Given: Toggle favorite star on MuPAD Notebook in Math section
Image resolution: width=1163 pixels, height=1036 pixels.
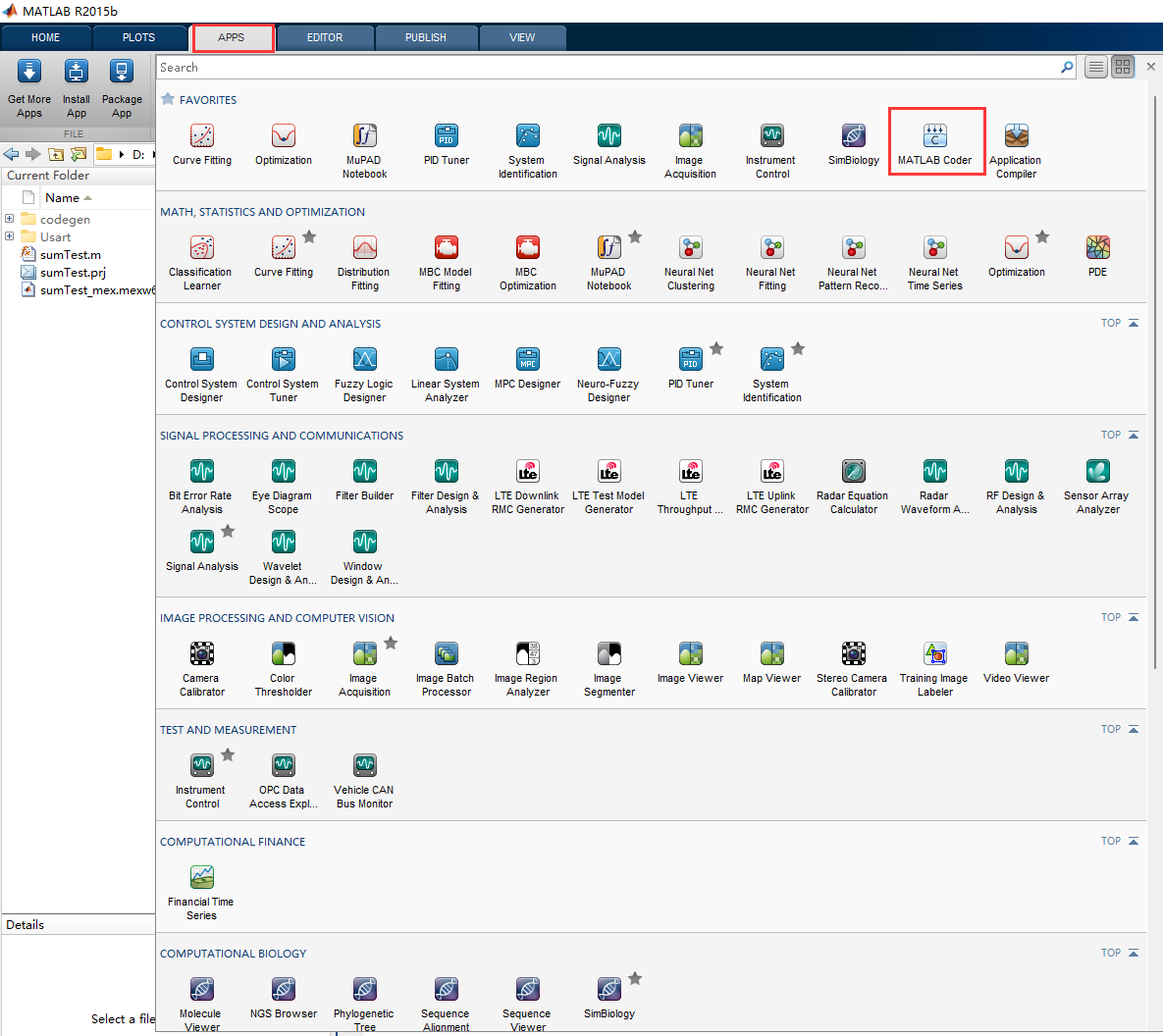Looking at the screenshot, I should [x=635, y=236].
